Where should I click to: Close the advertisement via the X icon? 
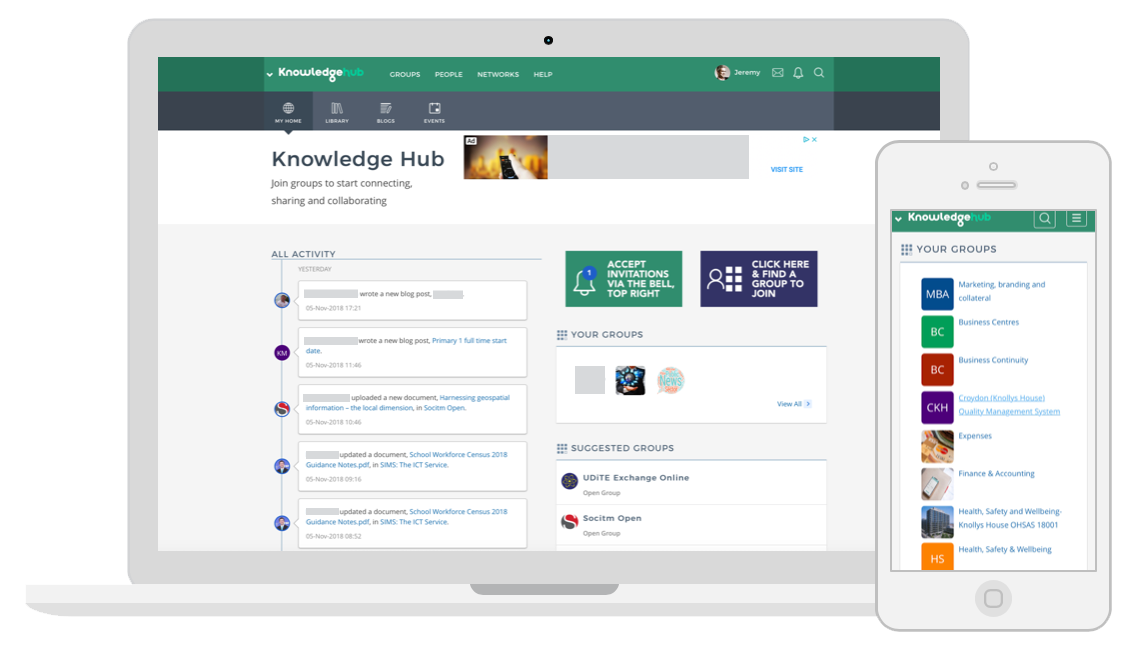point(814,139)
